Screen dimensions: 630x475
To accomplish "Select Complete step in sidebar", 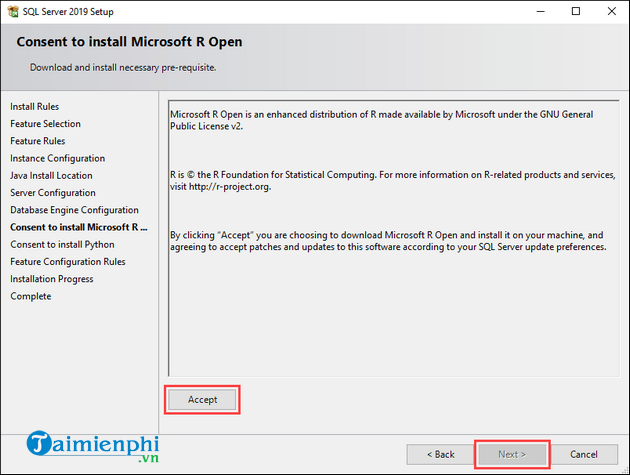I will pos(31,297).
